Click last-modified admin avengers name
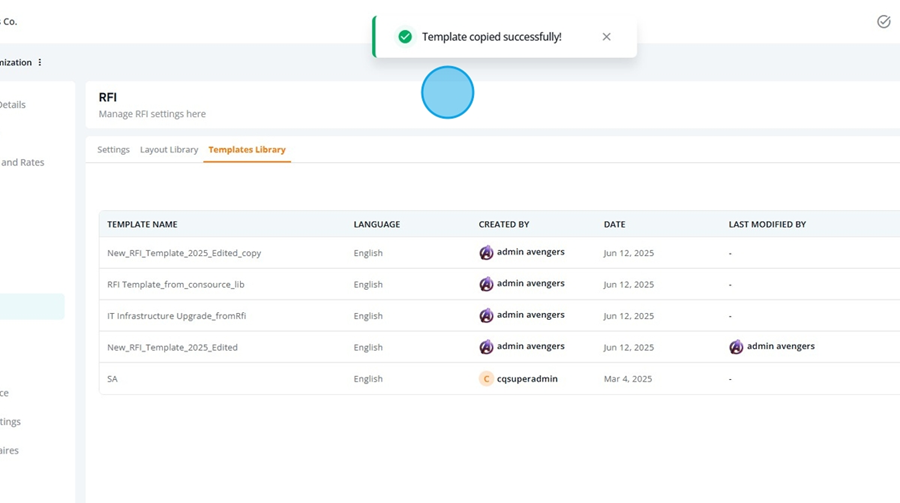This screenshot has width=900, height=503. click(781, 346)
